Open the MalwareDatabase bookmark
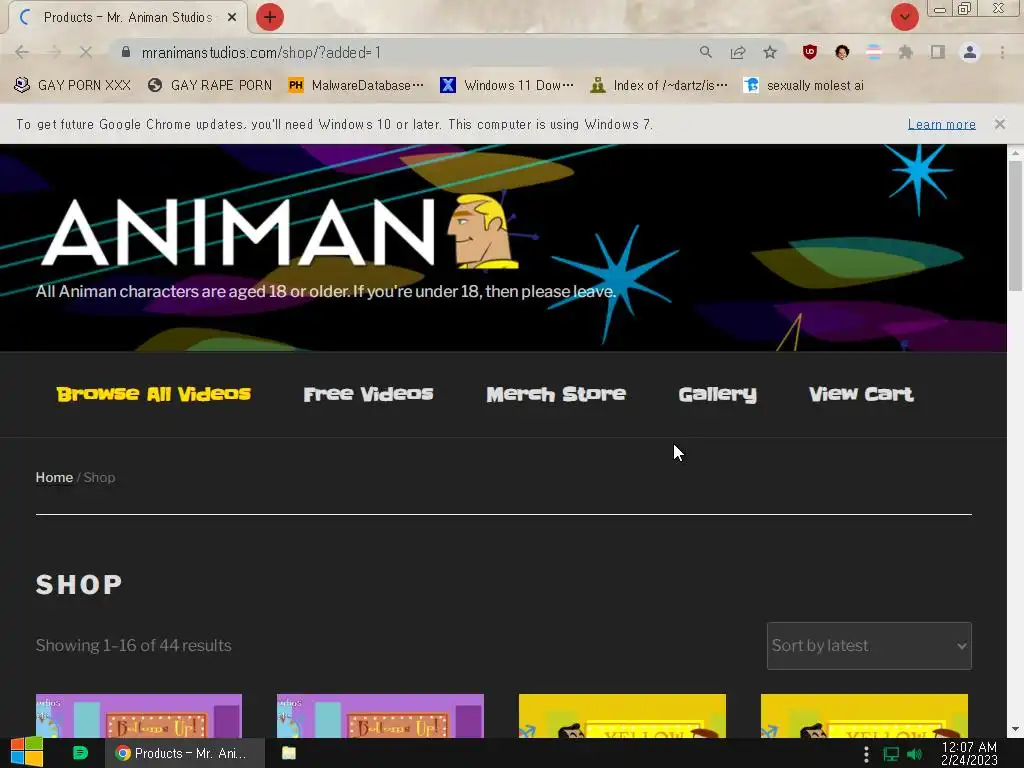 pyautogui.click(x=356, y=86)
